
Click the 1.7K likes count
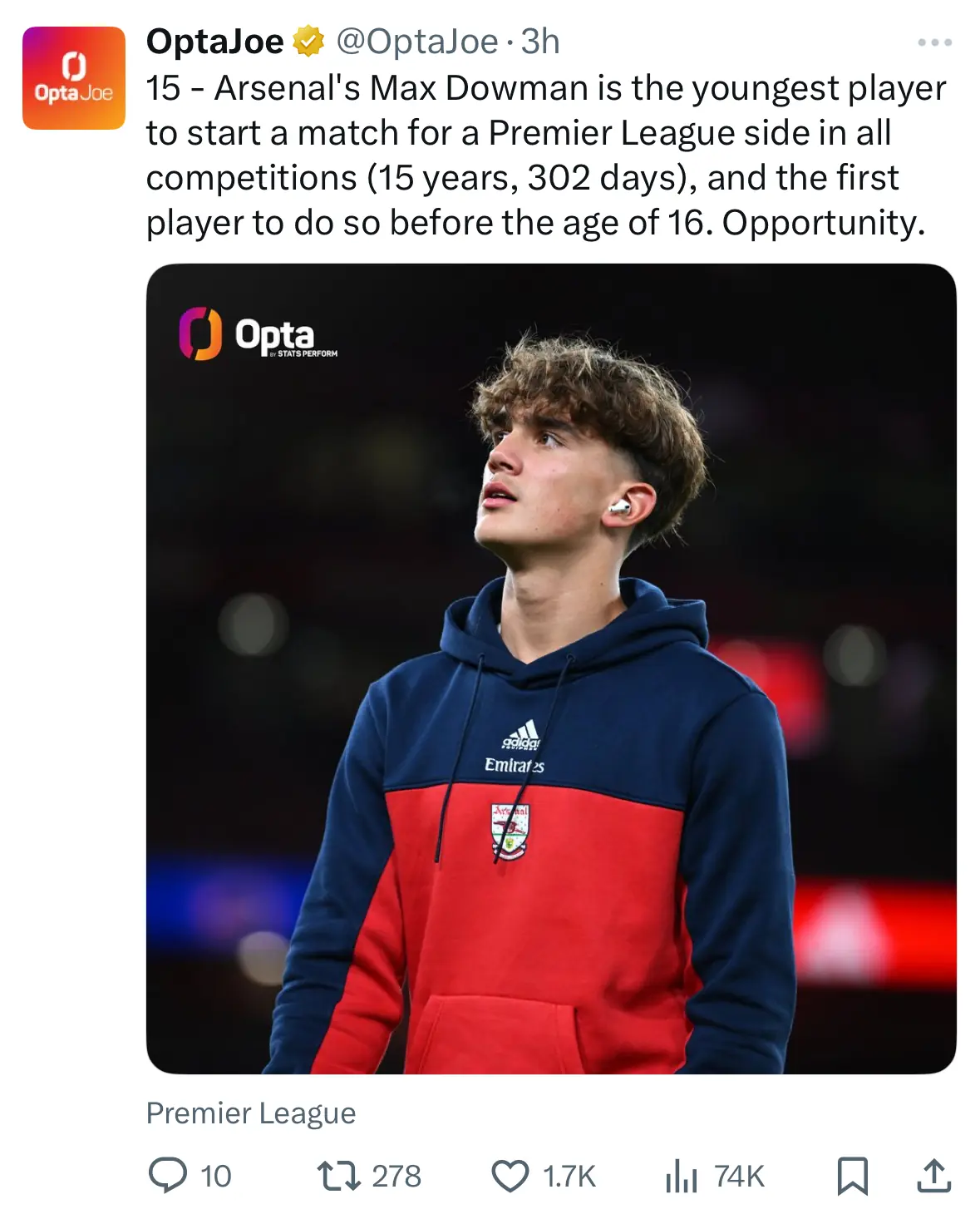tap(569, 1177)
